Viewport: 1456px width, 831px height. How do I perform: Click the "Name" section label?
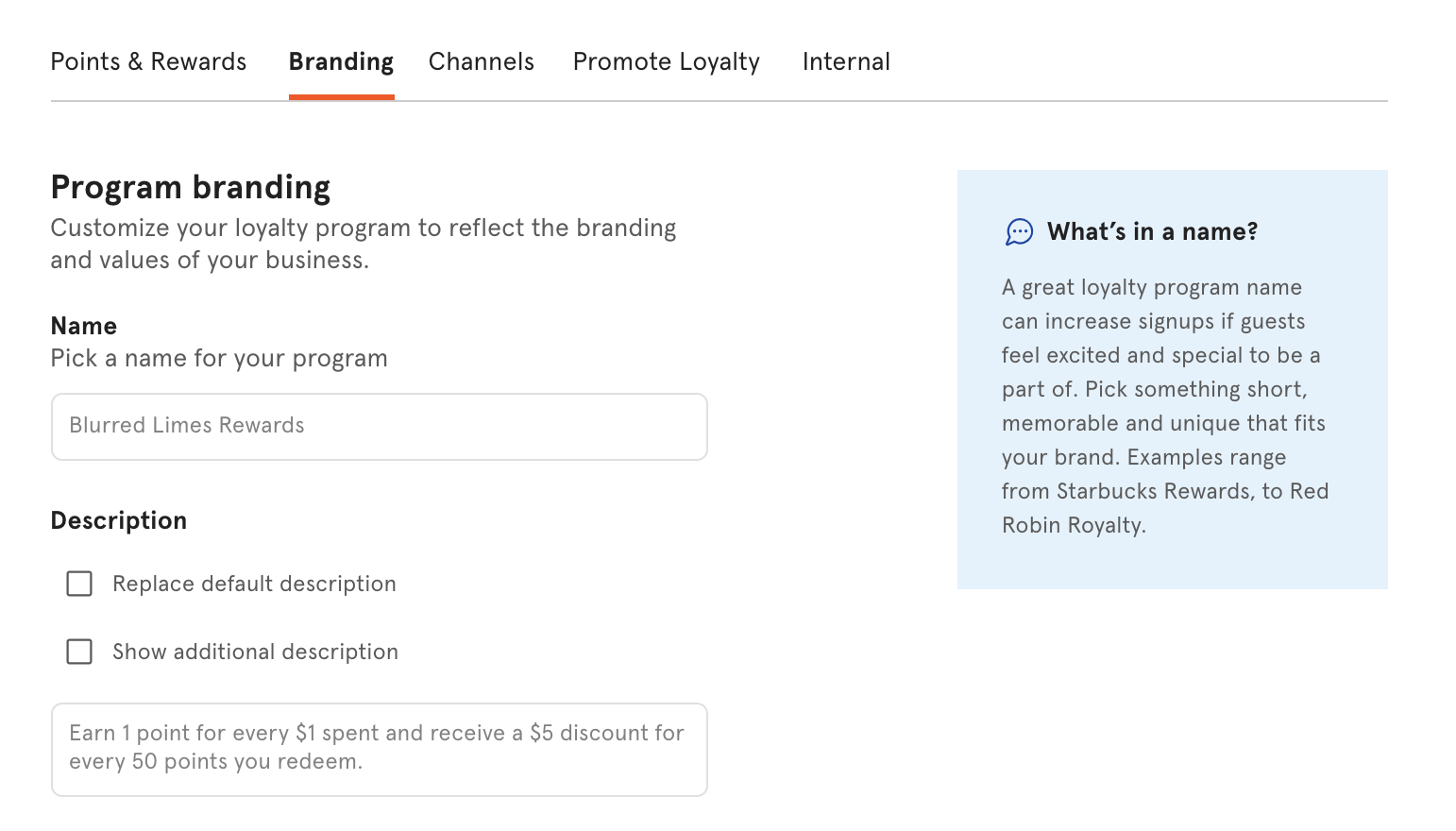(x=84, y=325)
